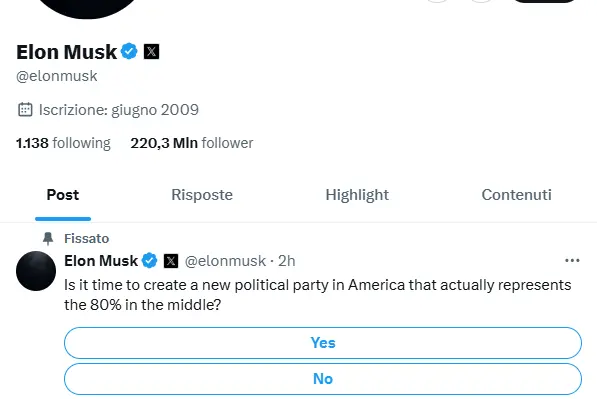Click the blue verified badge beside the profile name
Viewport: 597px width, 399px height.
(129, 51)
